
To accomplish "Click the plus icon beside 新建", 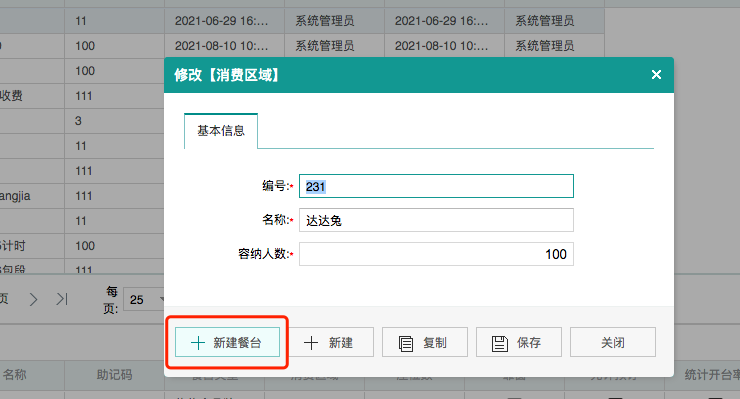I will point(311,343).
